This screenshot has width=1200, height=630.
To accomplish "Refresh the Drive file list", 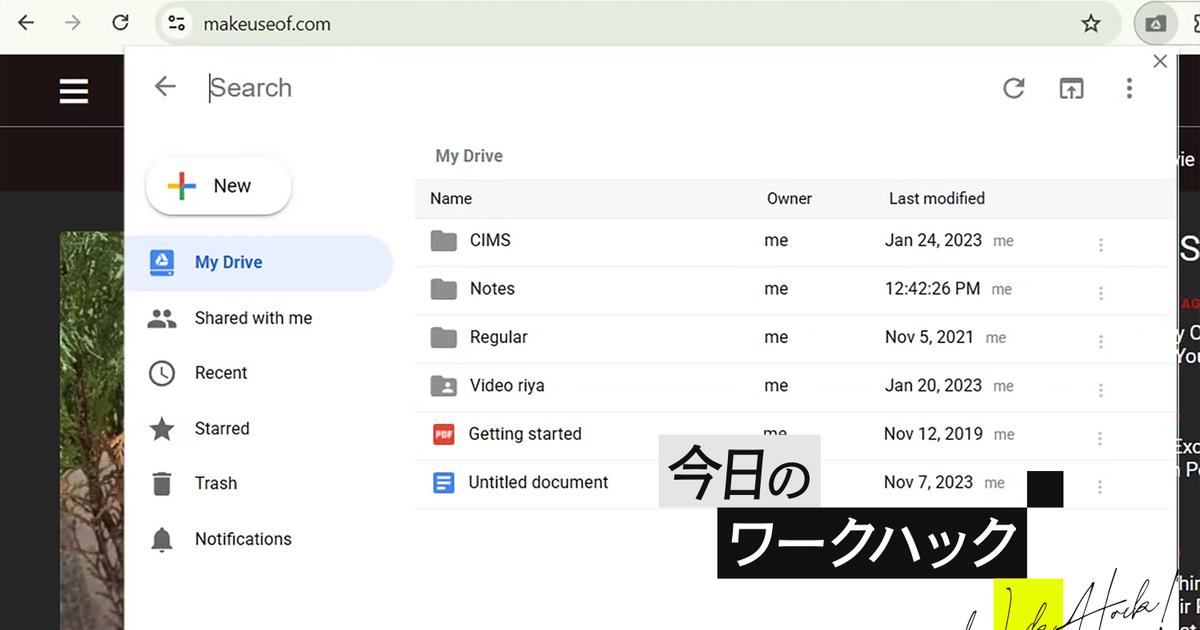I will pyautogui.click(x=1014, y=88).
